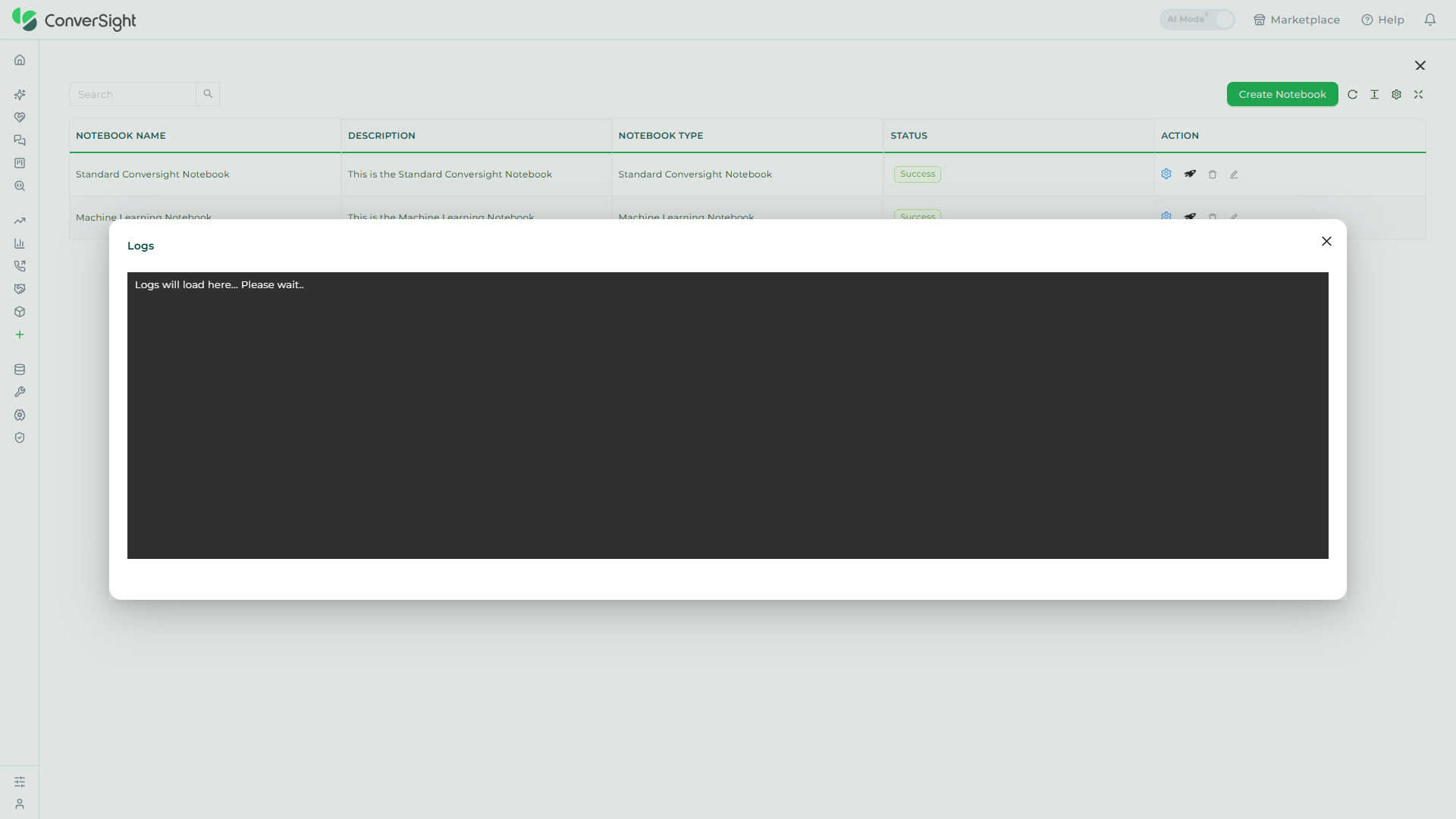Click 'This is the Standard Conversight Notebook' description
The image size is (1456, 819).
click(450, 174)
